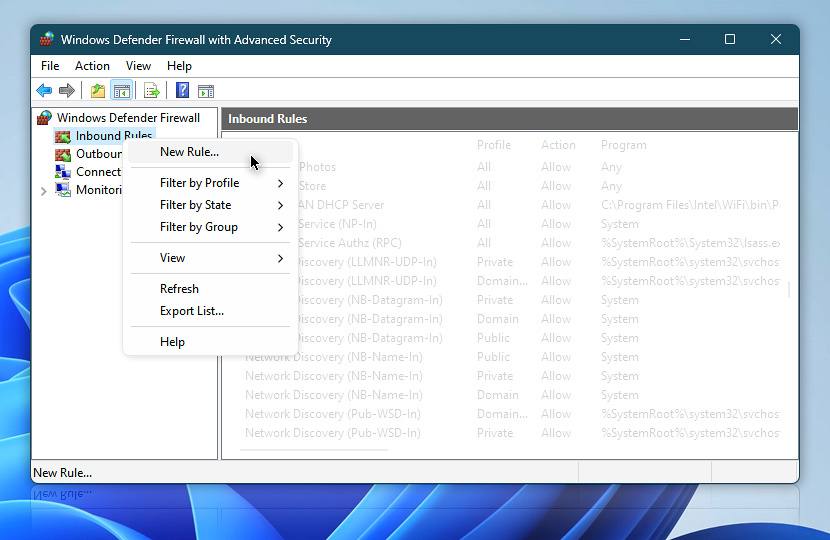Click the Monitoring tree icon
The width and height of the screenshot is (830, 540).
pos(63,190)
